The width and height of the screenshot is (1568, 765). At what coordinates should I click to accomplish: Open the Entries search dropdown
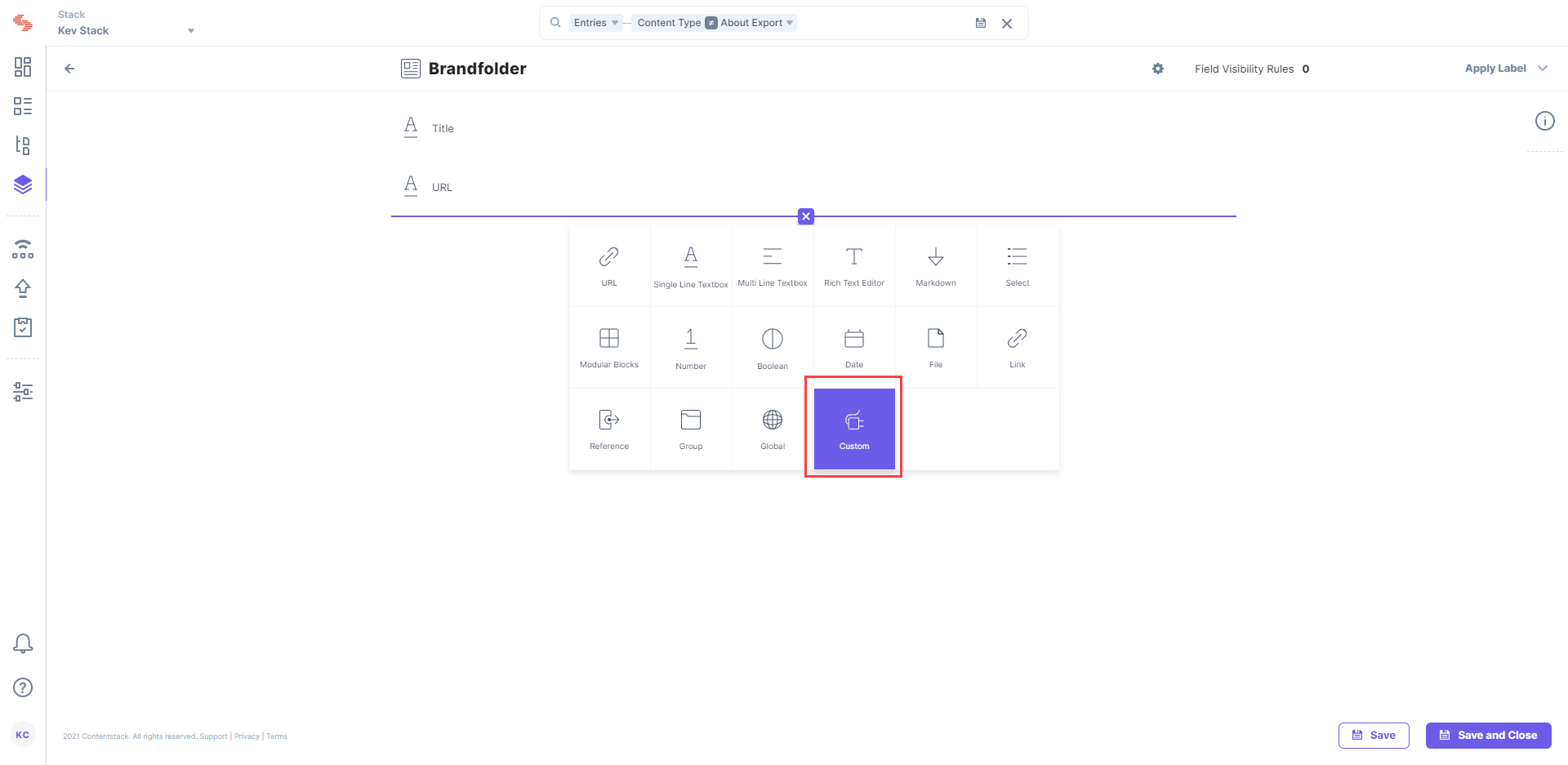coord(595,23)
